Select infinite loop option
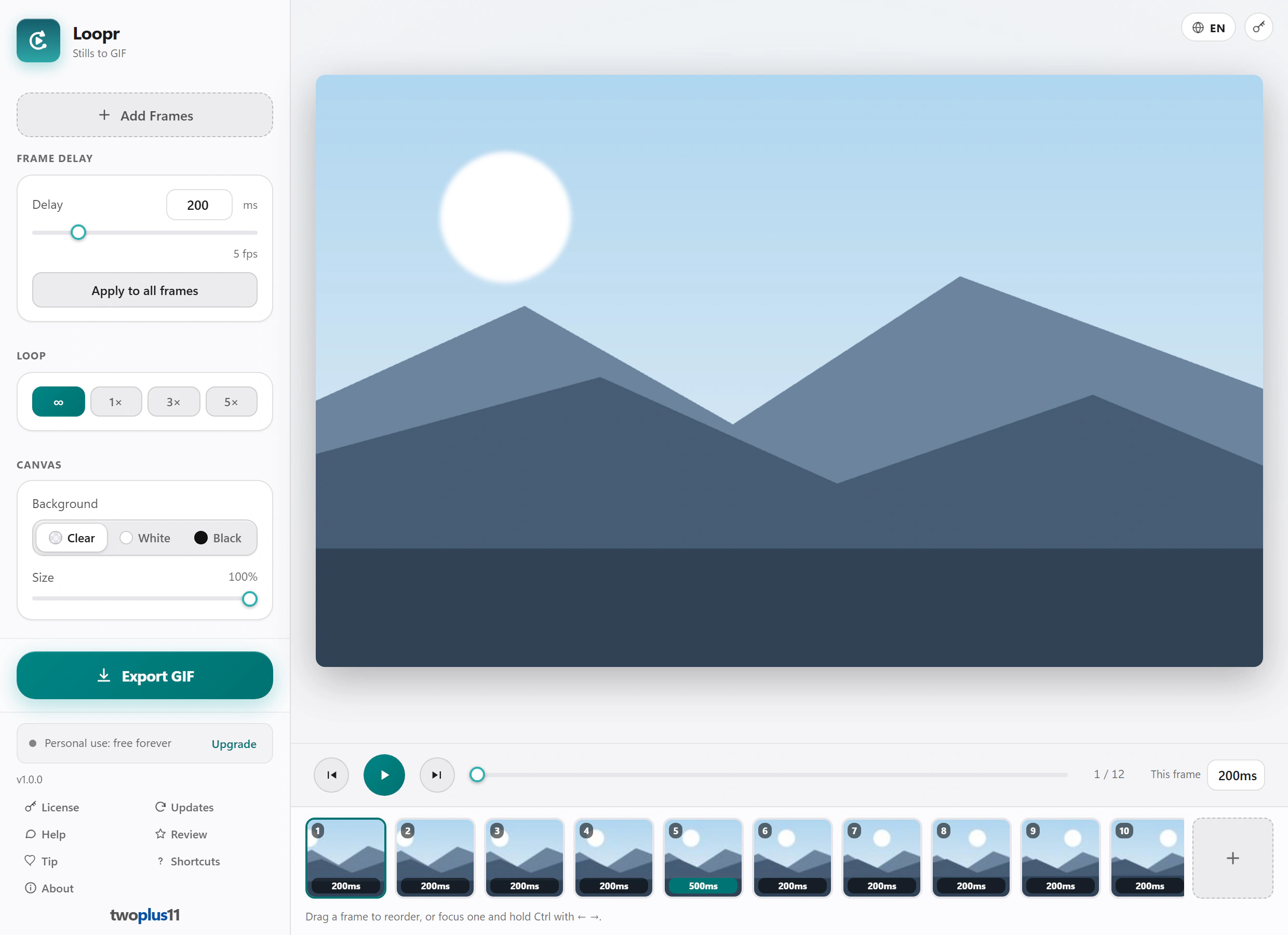 (x=59, y=402)
